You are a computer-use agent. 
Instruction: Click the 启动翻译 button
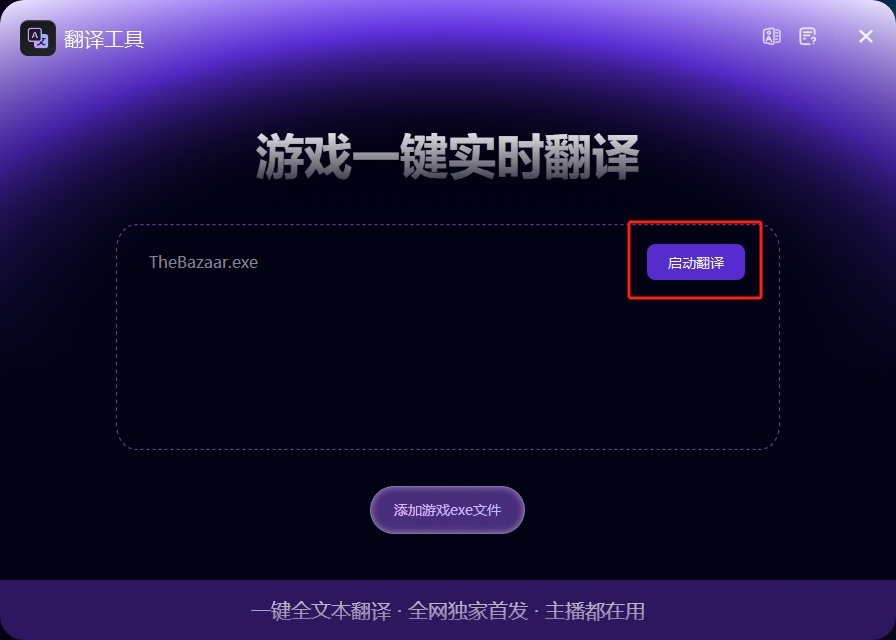(x=695, y=262)
